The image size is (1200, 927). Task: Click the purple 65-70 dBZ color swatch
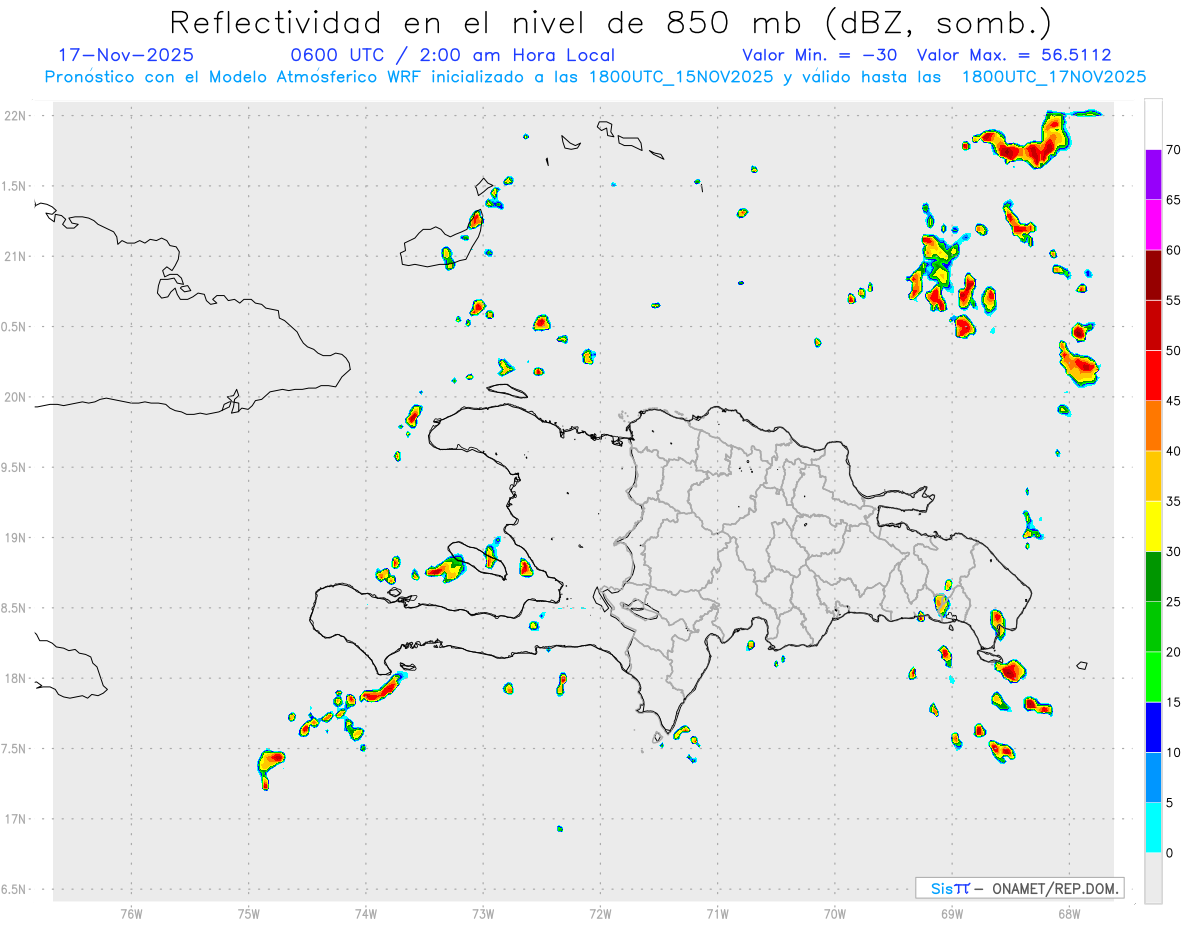tap(1153, 174)
